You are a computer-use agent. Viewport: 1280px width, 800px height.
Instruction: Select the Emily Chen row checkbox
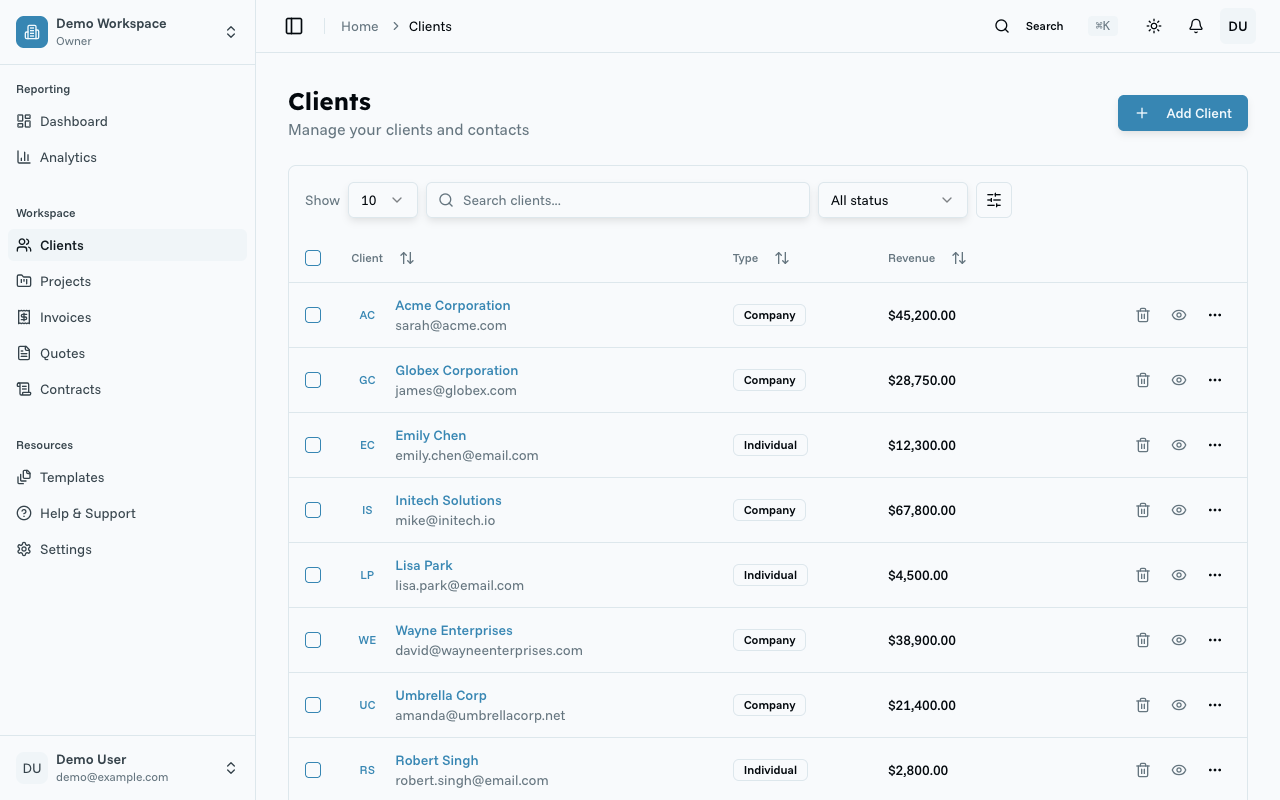(313, 445)
